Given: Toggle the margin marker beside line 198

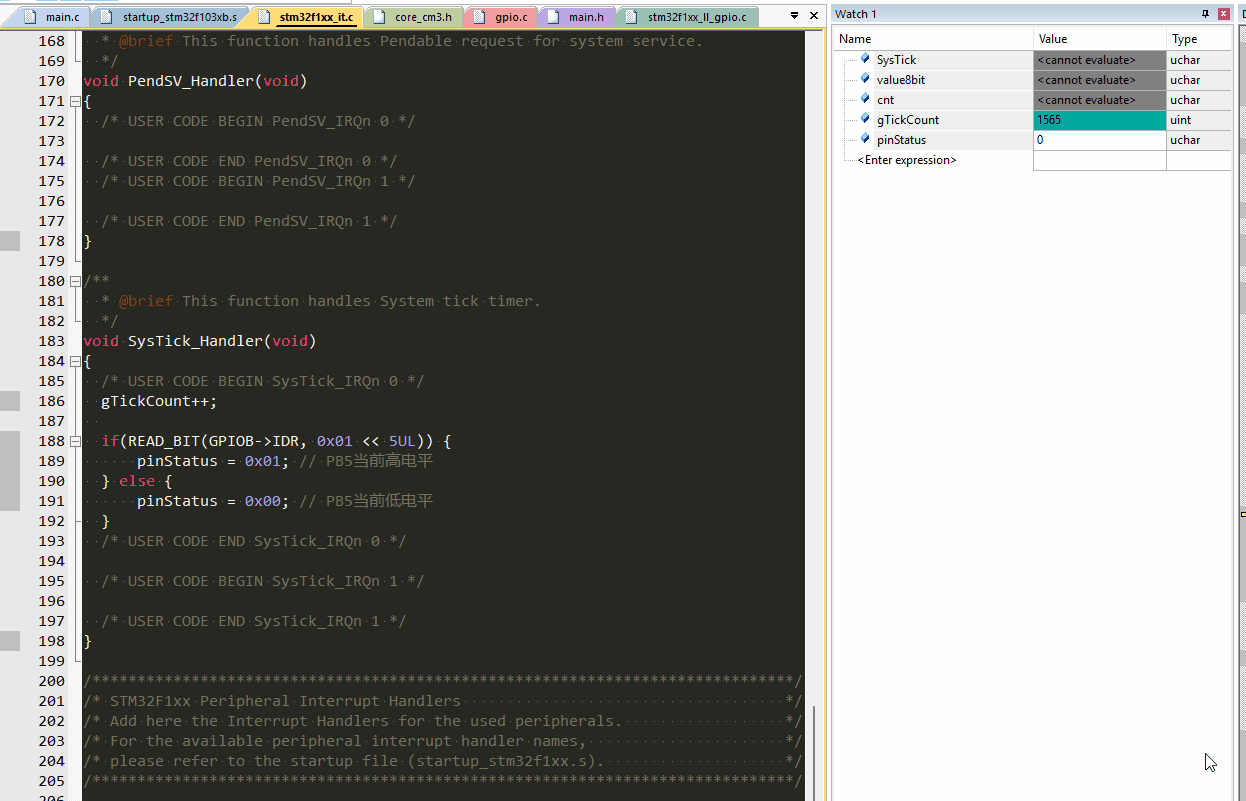Looking at the screenshot, I should tap(8, 640).
